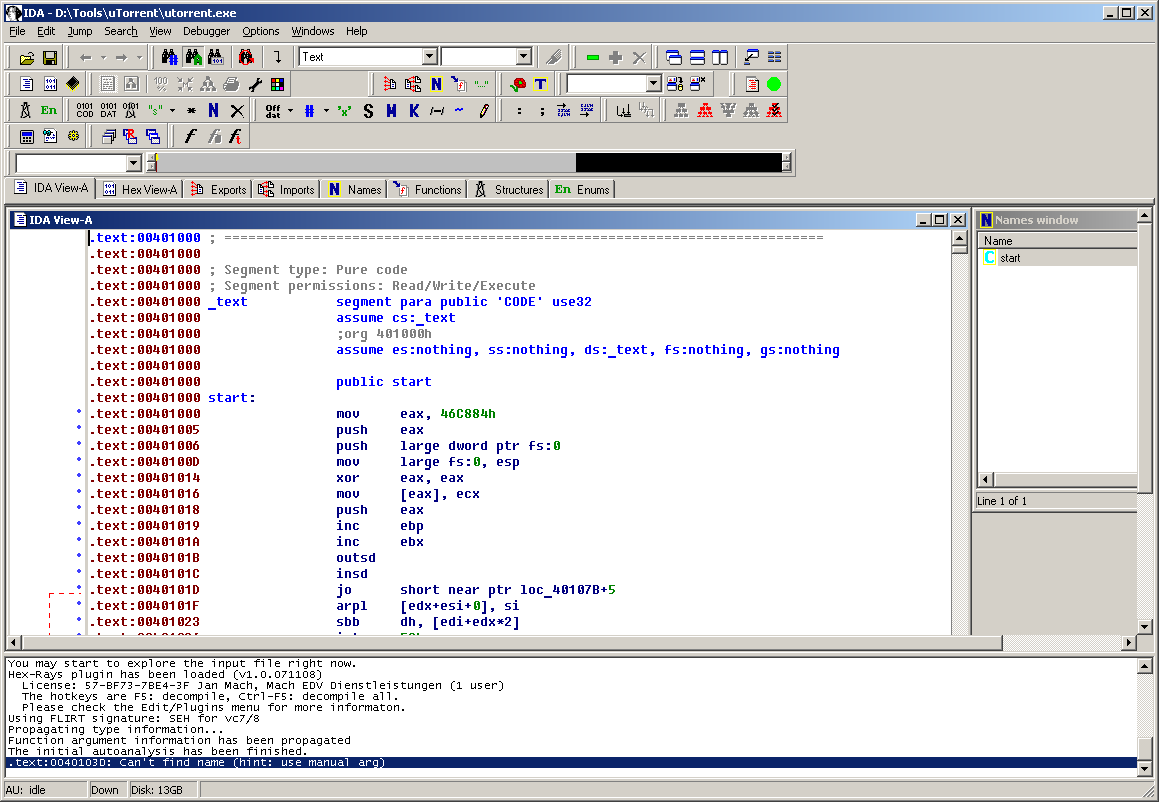Switch to the Enums tab
The width and height of the screenshot is (1159, 802).
582,190
